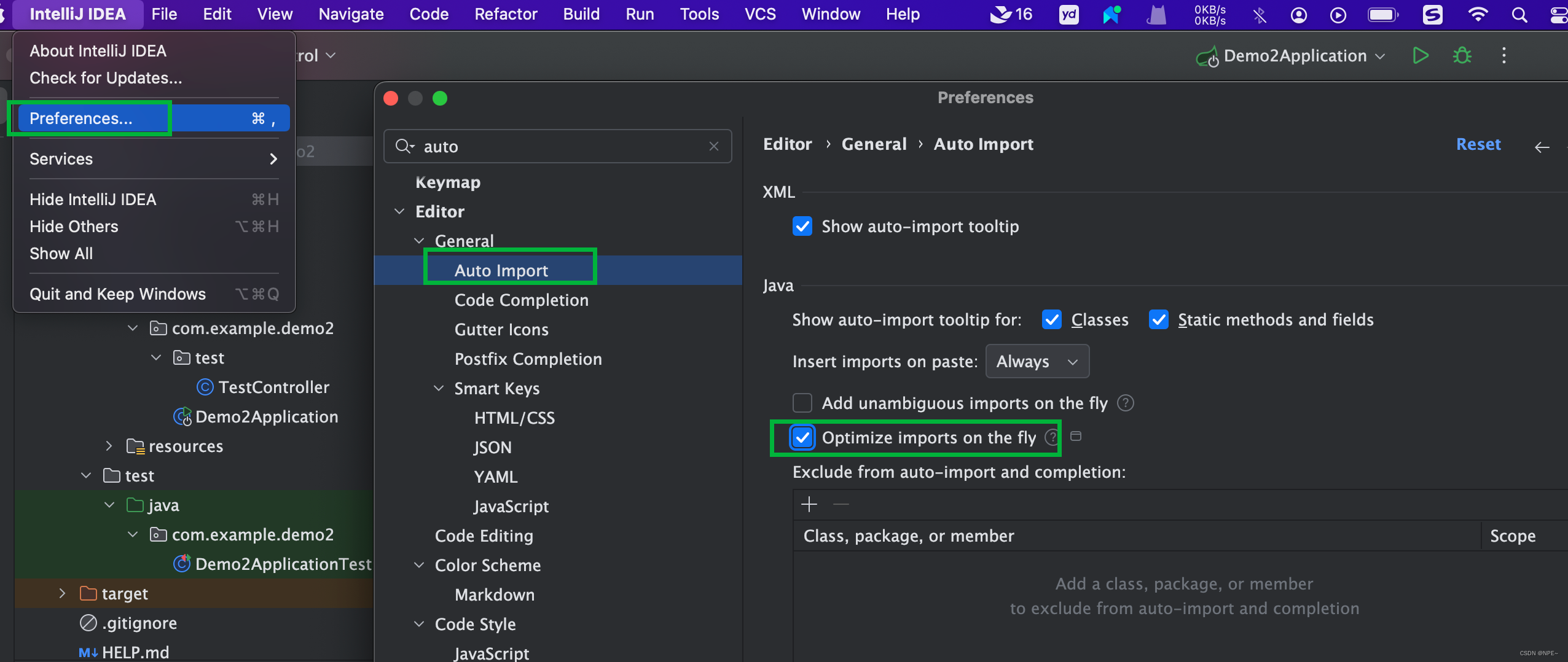Click the .gitignore file icon
Viewport: 1568px width, 662px height.
pyautogui.click(x=88, y=623)
